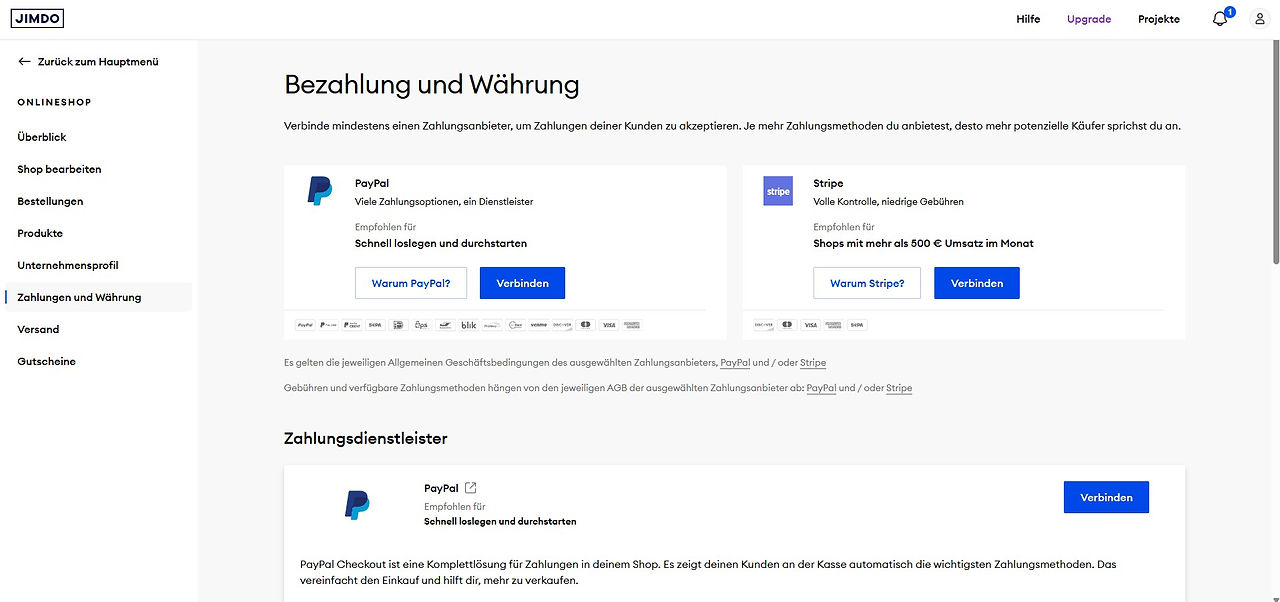Click the Discover badge in the Stripe card
Image resolution: width=1280 pixels, height=602 pixels.
click(x=764, y=325)
